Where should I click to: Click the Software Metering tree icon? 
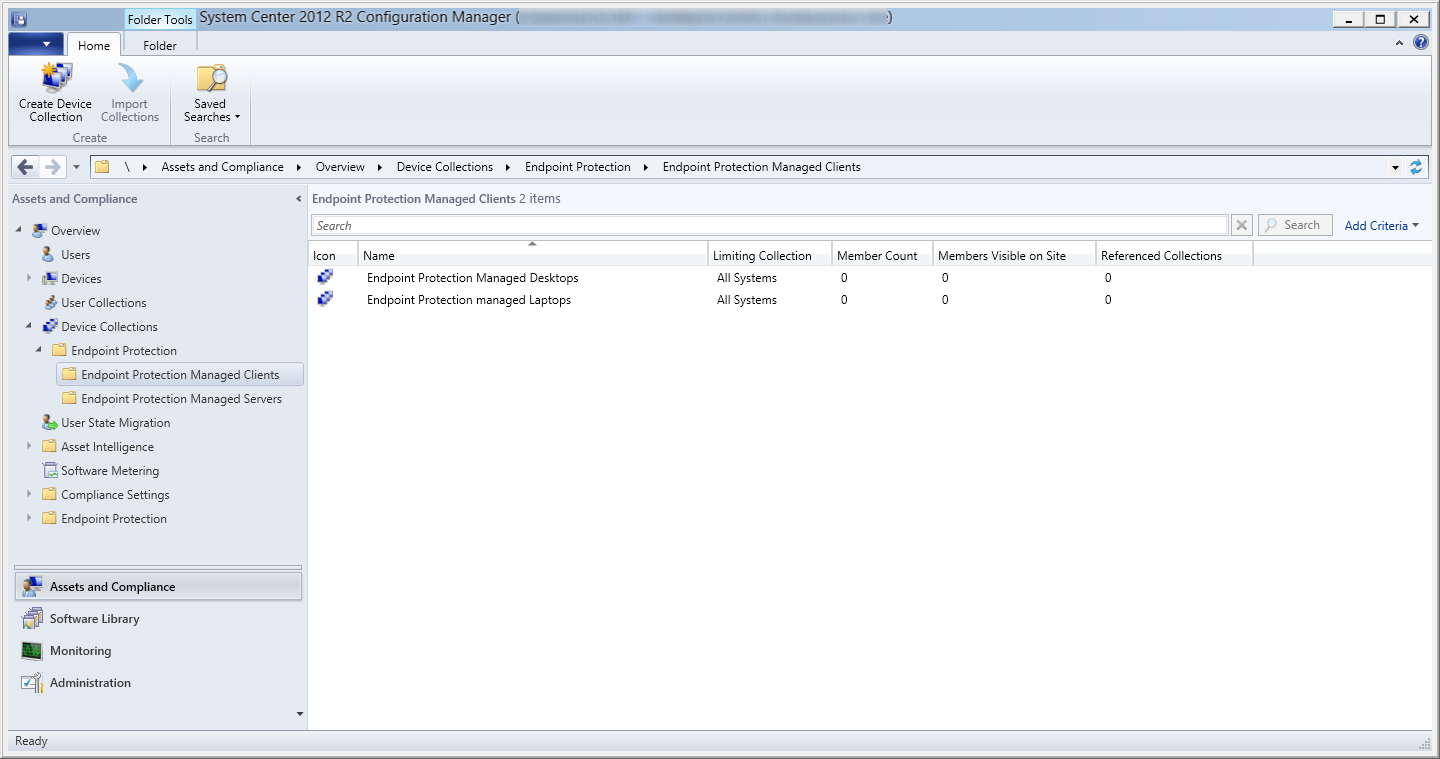(50, 471)
